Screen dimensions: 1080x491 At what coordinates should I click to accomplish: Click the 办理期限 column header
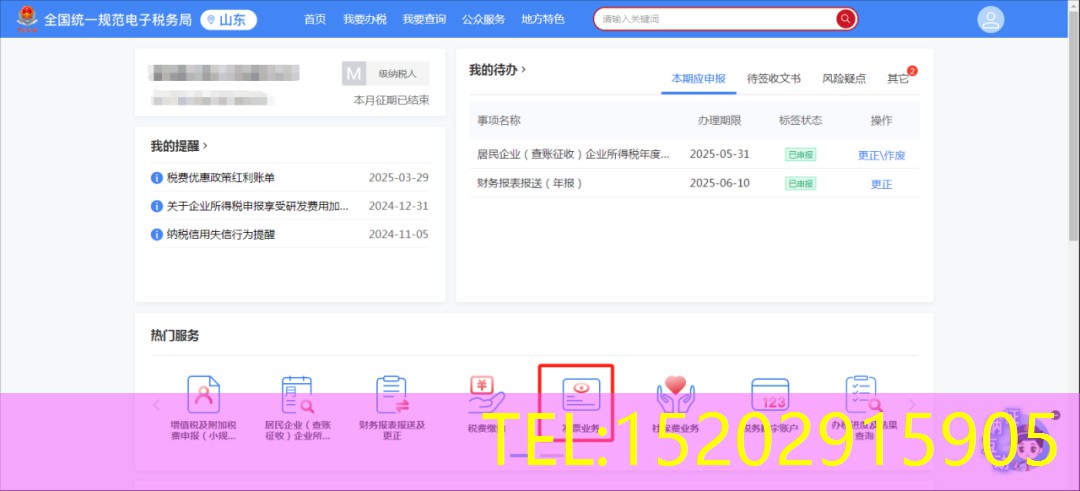(719, 121)
